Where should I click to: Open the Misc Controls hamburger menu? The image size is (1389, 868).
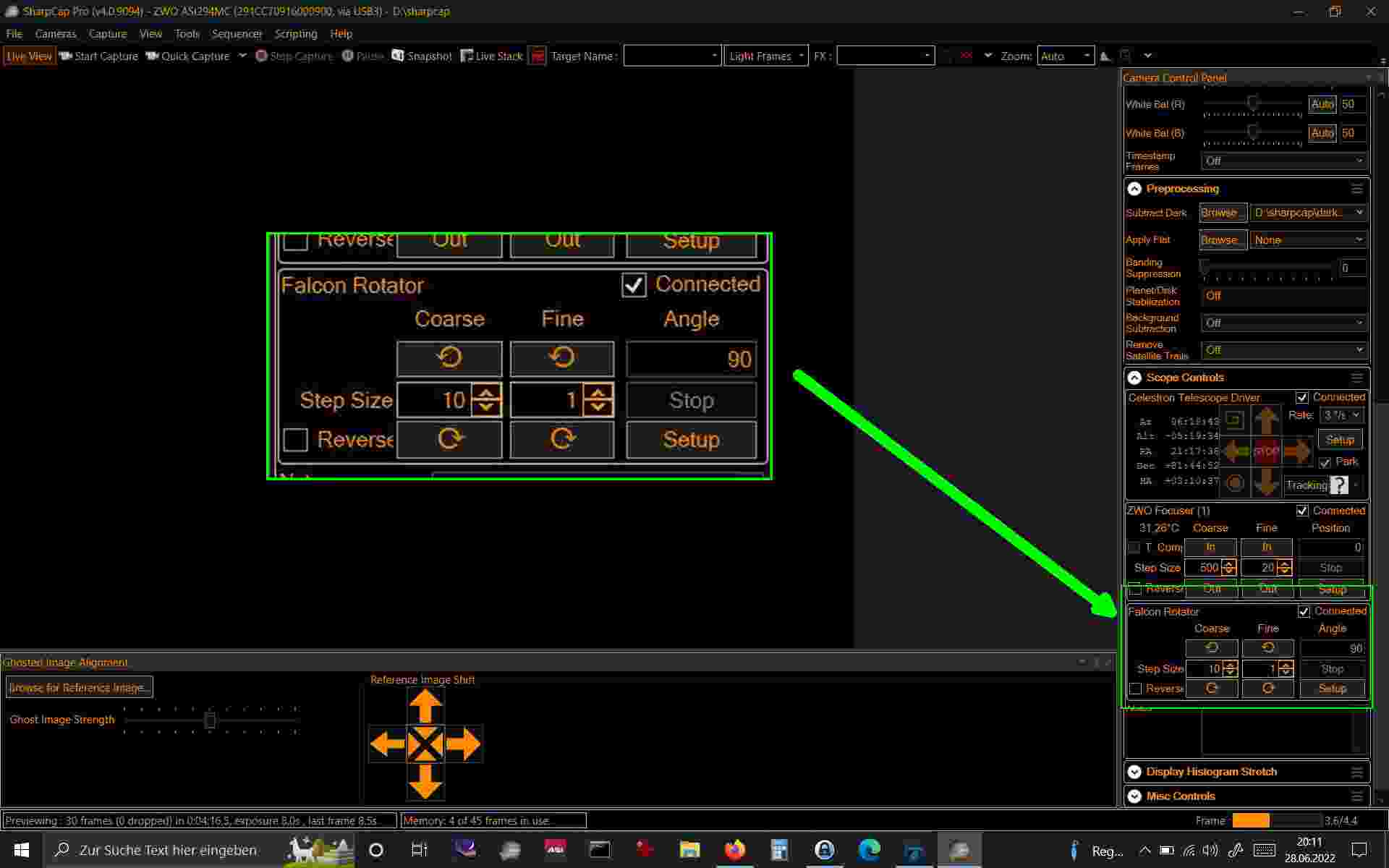pyautogui.click(x=1356, y=796)
